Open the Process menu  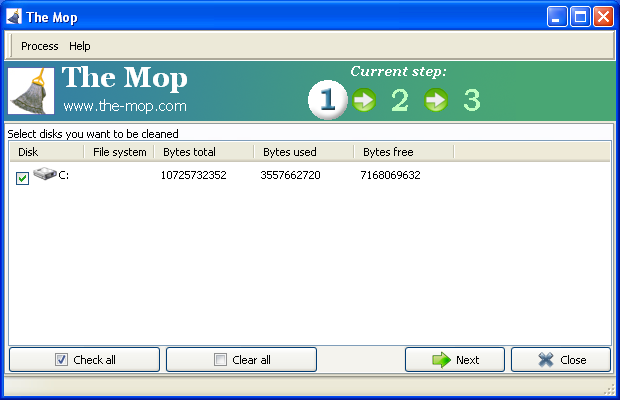click(x=40, y=46)
